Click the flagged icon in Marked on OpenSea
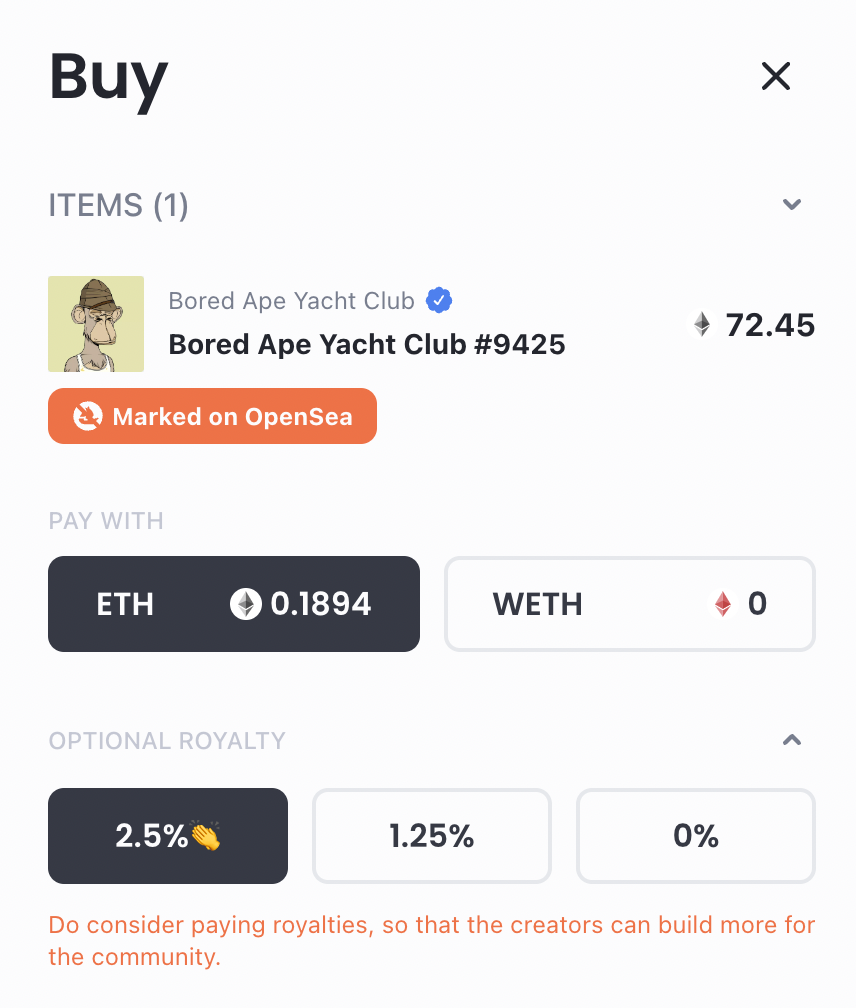The image size is (856, 1008). tap(87, 416)
